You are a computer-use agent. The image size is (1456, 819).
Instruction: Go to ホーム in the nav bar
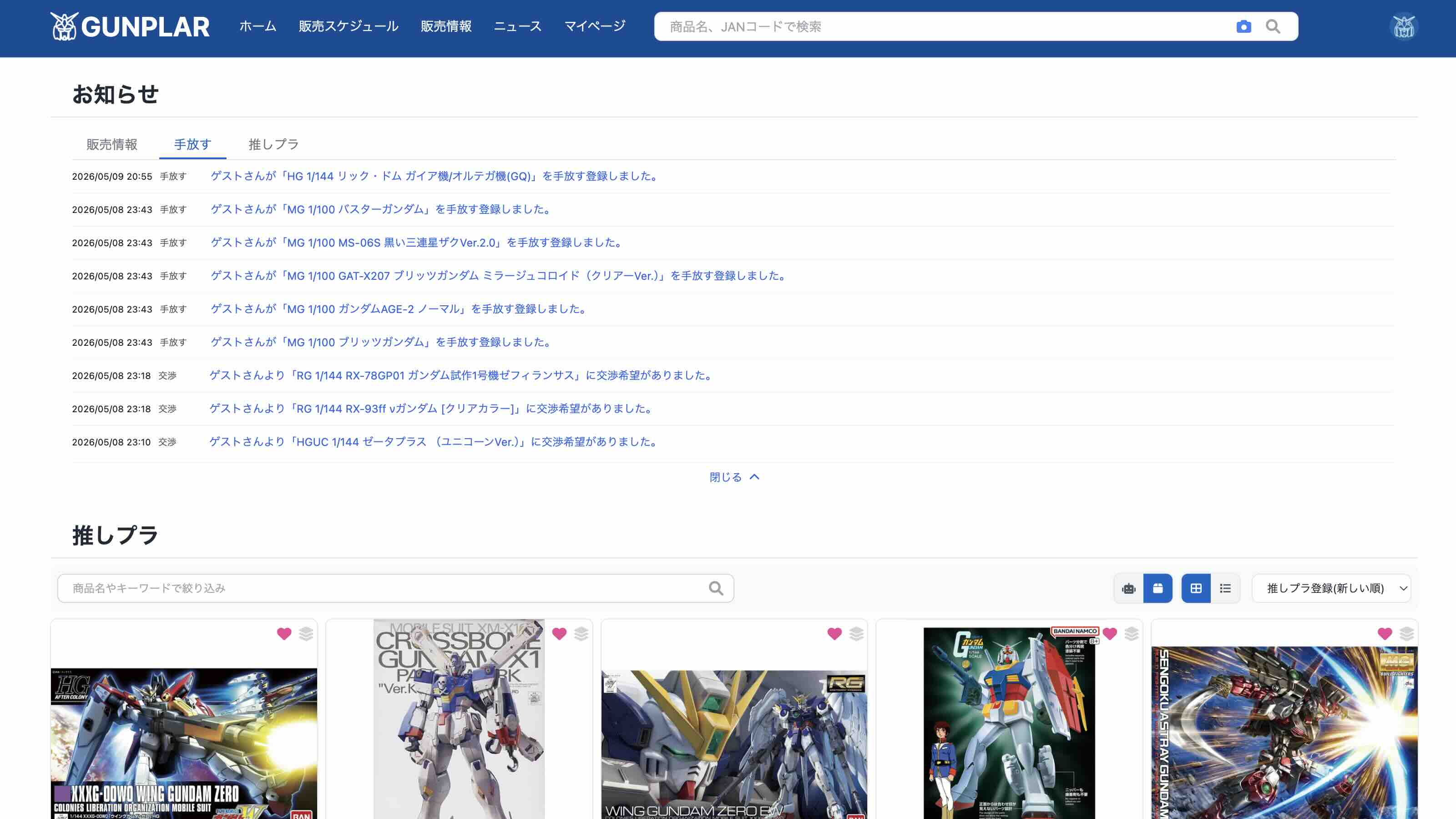(x=258, y=26)
